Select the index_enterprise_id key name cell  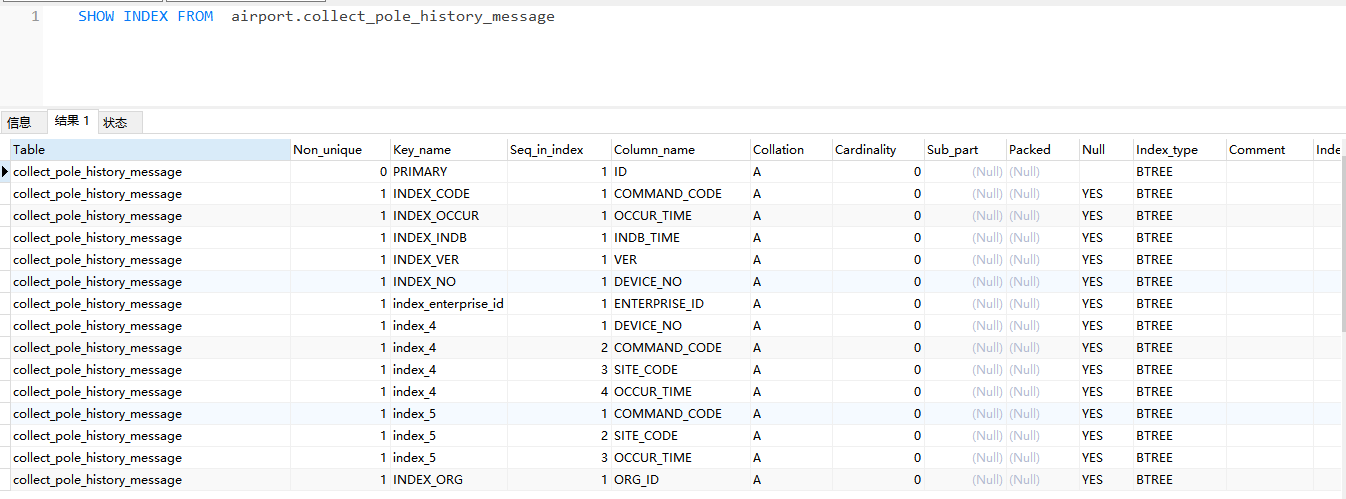coord(447,304)
